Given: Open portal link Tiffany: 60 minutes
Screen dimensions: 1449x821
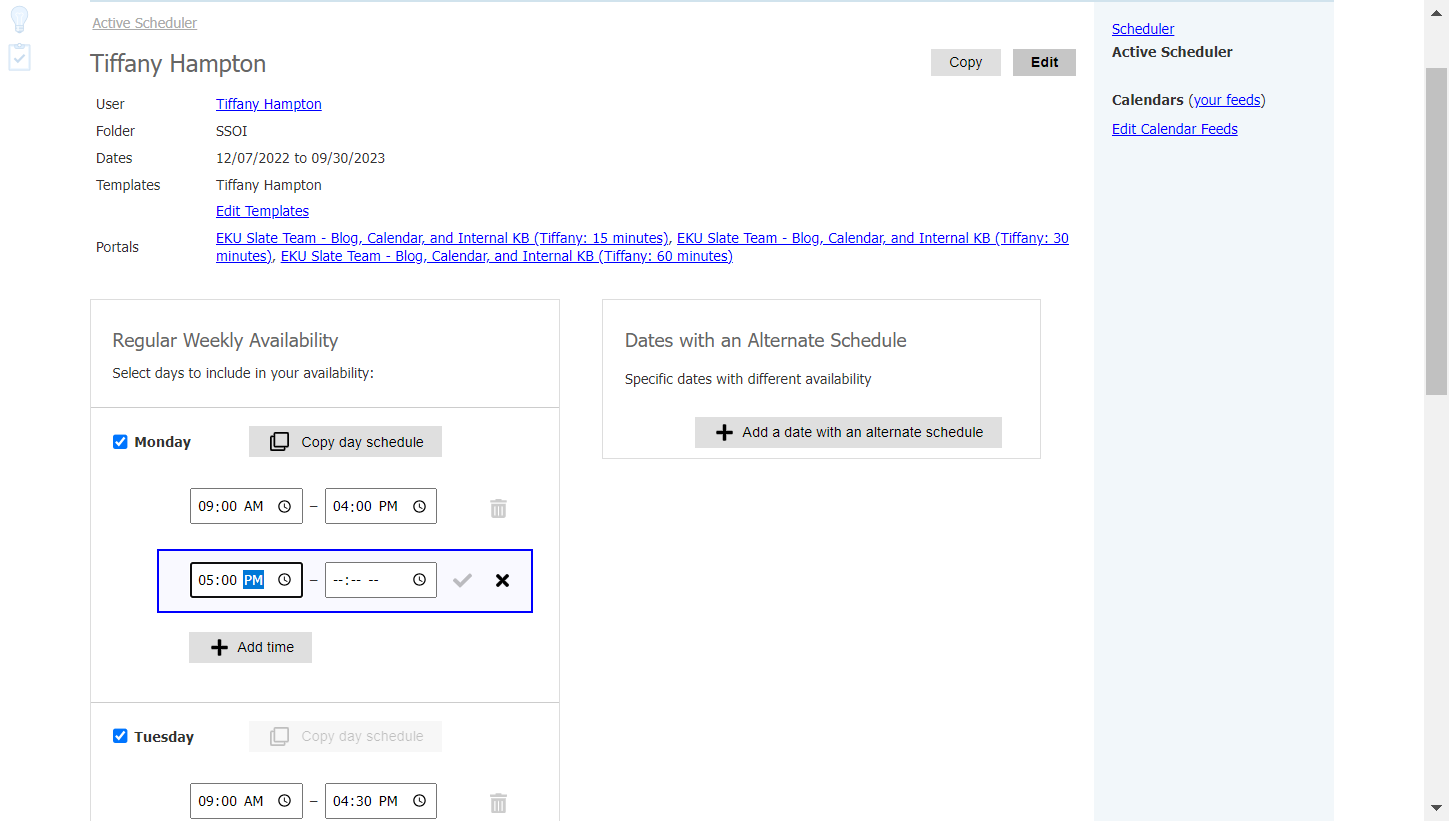Looking at the screenshot, I should point(506,256).
